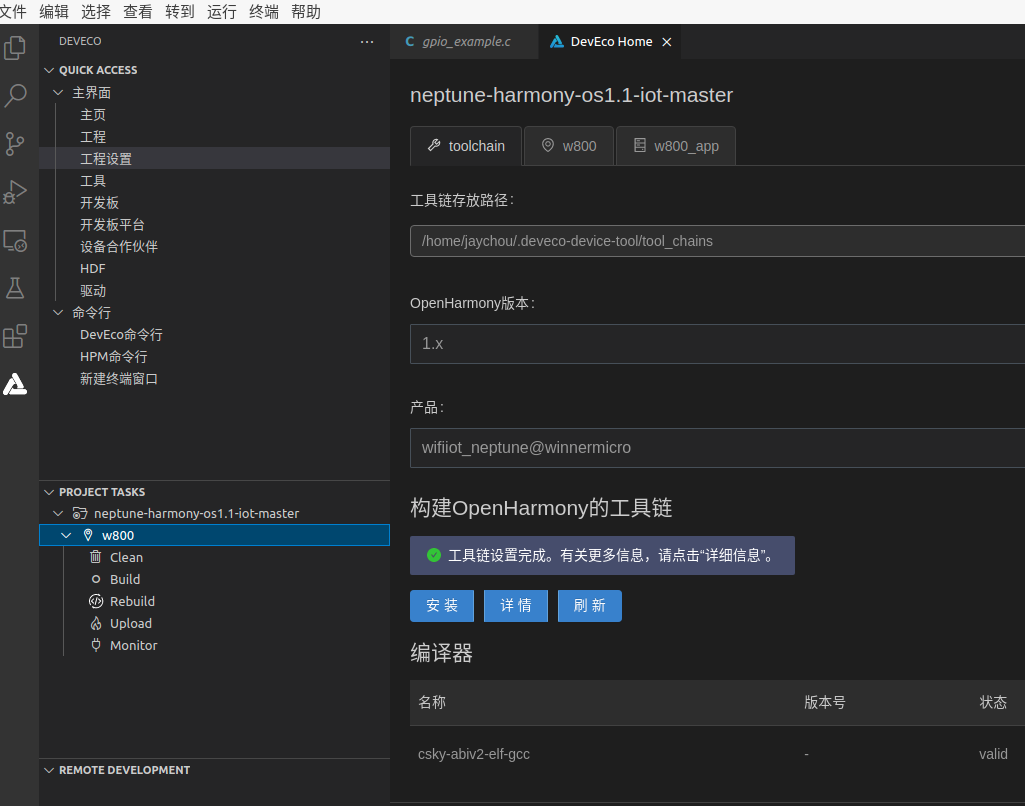Select the toolchain settings tab
The width and height of the screenshot is (1025, 806).
coord(466,146)
